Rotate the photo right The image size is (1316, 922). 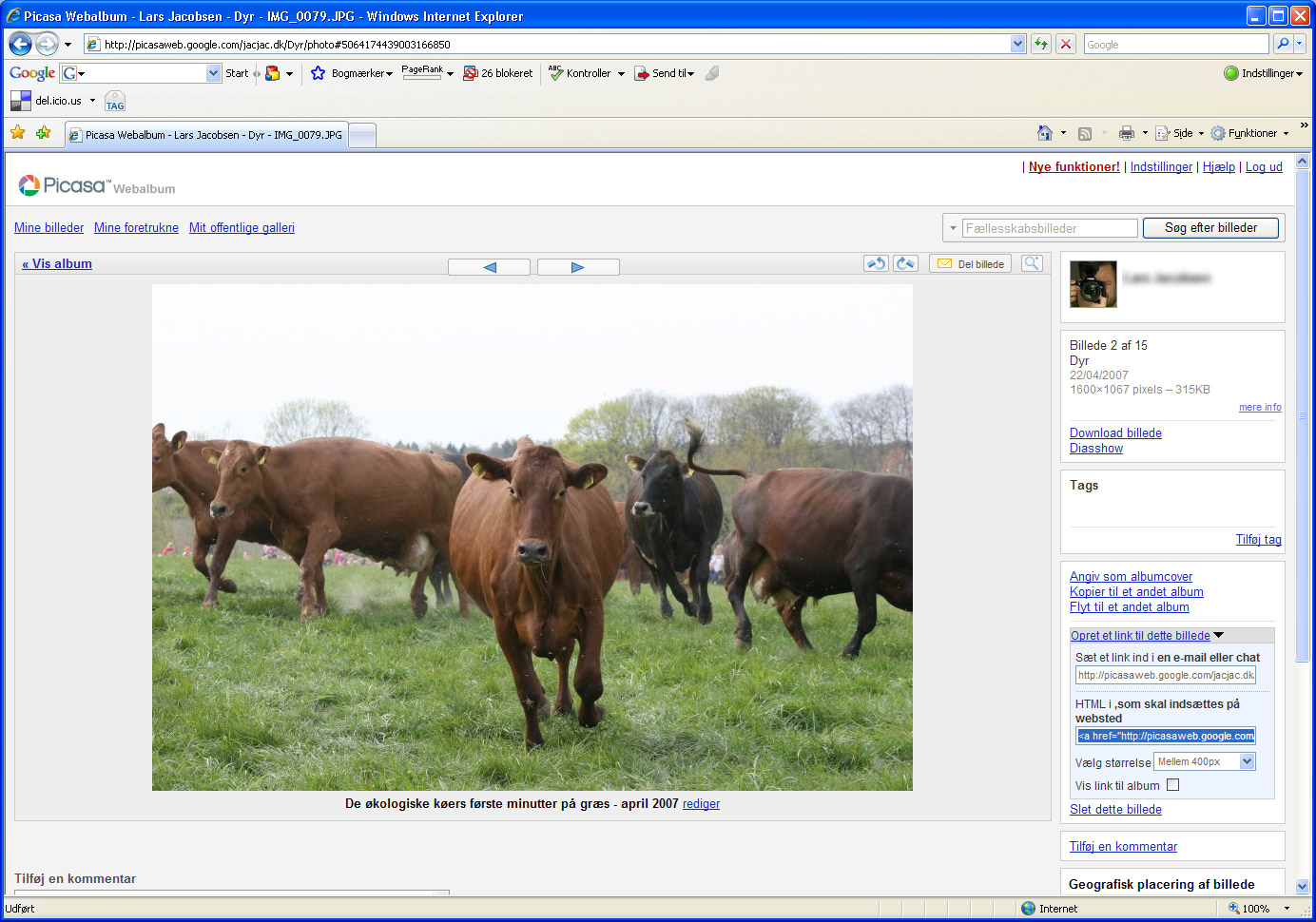pyautogui.click(x=905, y=263)
